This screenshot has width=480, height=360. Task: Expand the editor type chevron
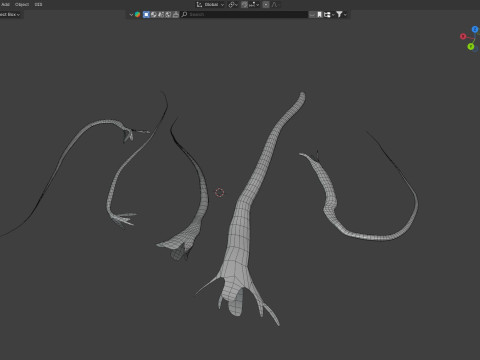pos(131,14)
